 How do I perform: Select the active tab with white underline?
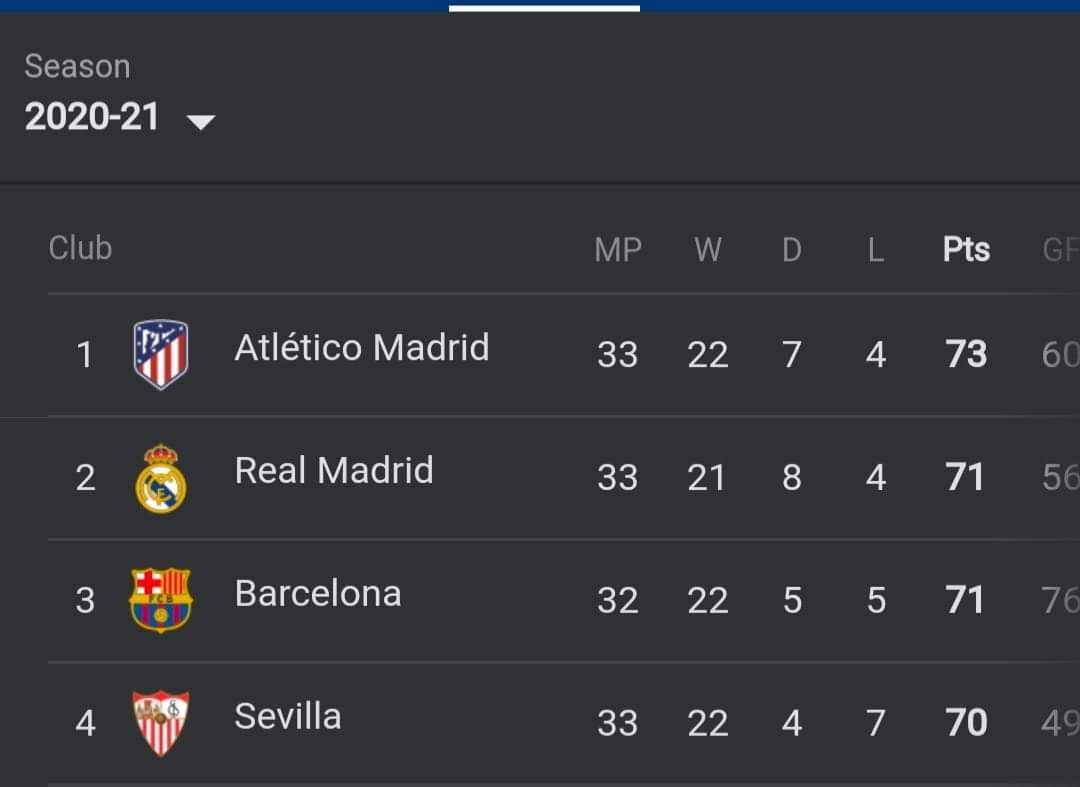(544, 6)
